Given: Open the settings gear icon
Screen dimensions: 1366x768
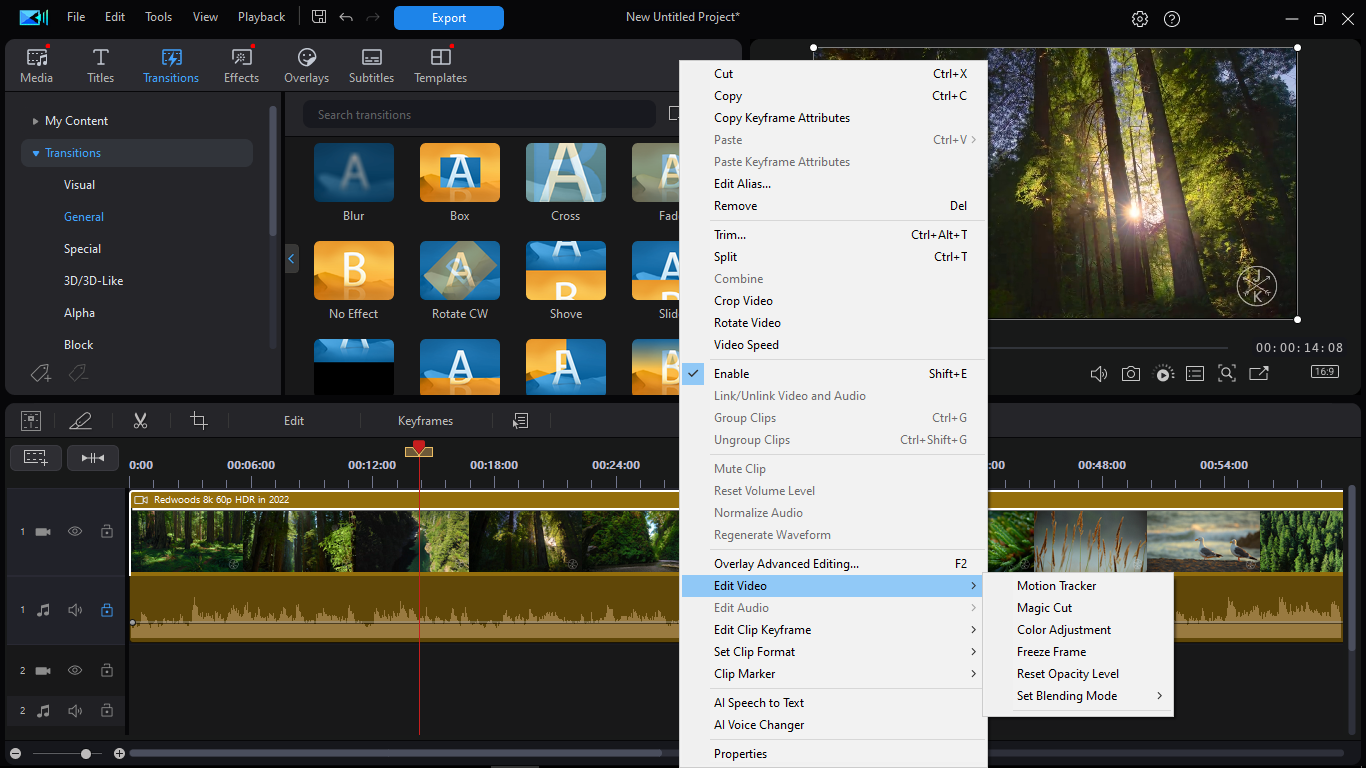Looking at the screenshot, I should [1140, 18].
